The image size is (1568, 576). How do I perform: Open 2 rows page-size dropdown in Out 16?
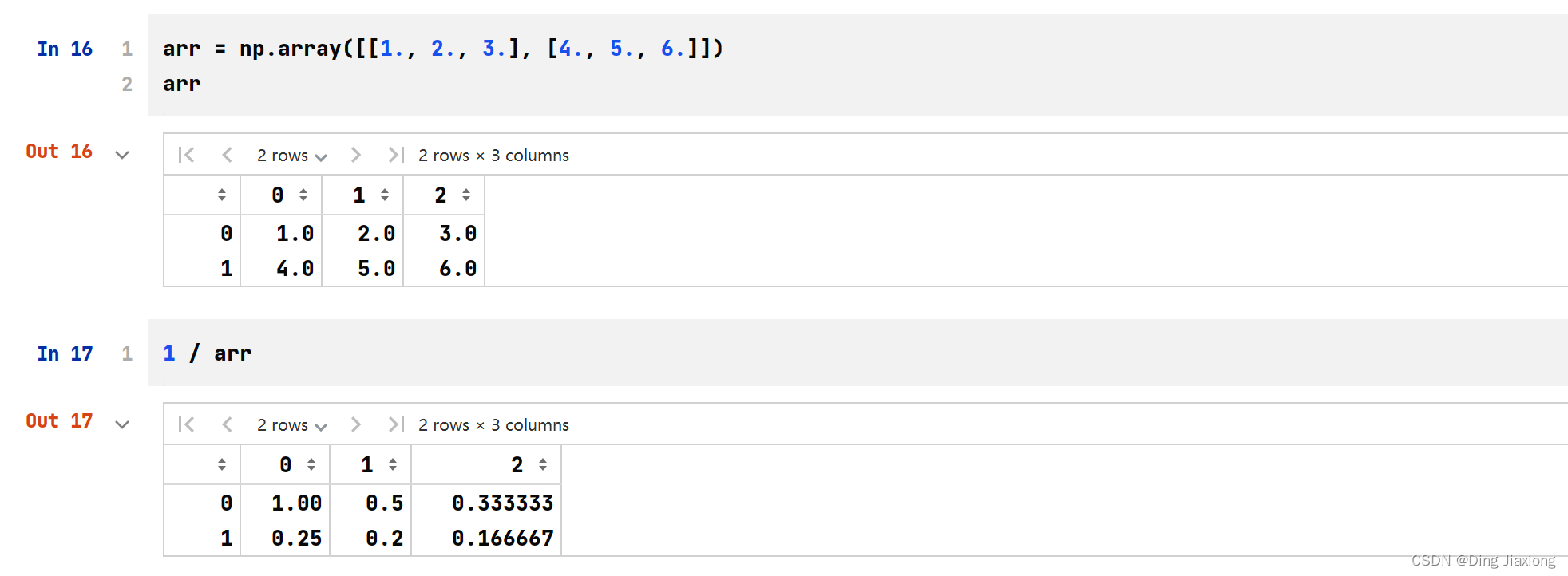point(291,156)
